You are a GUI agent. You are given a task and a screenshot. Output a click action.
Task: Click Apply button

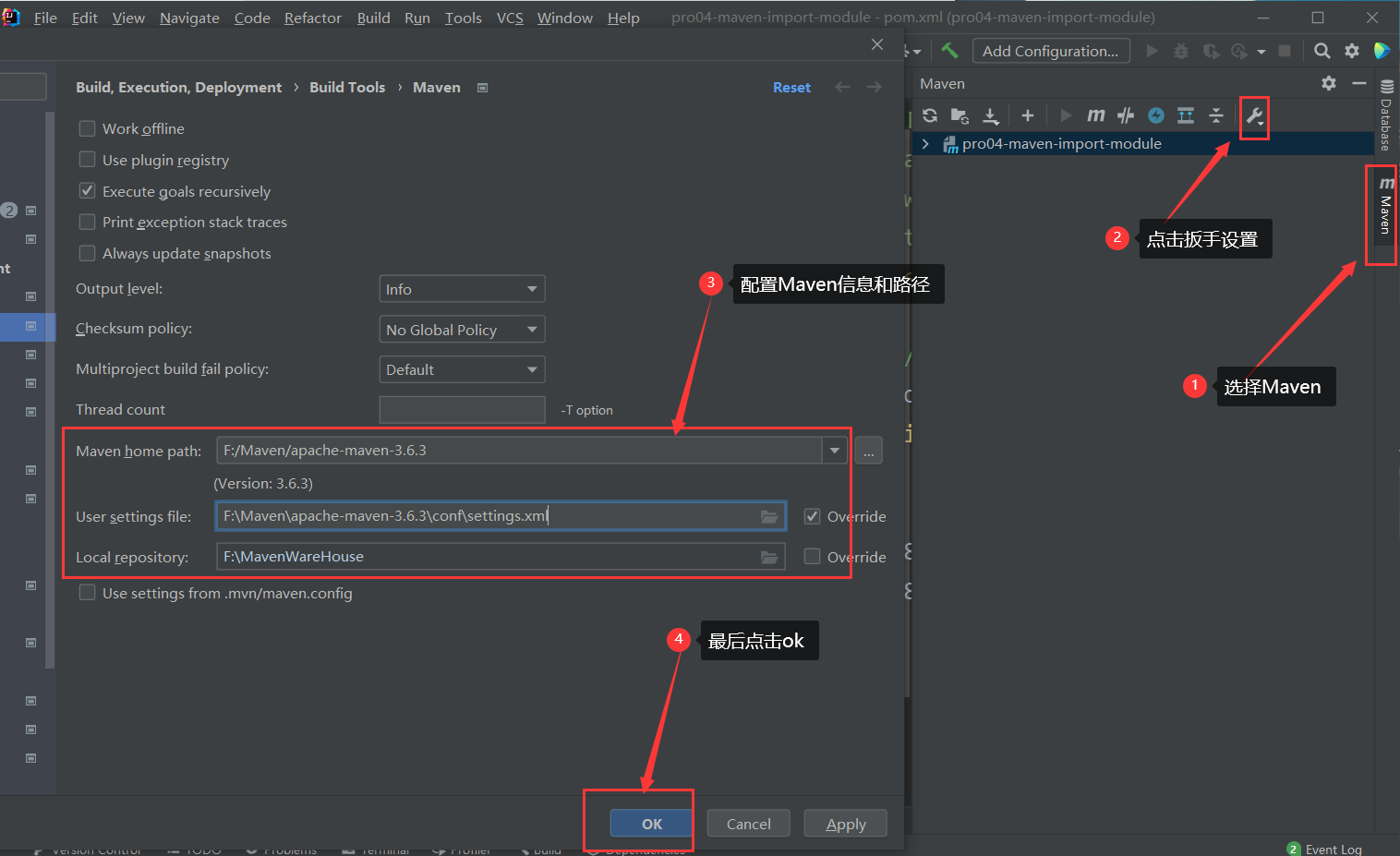pyautogui.click(x=846, y=824)
